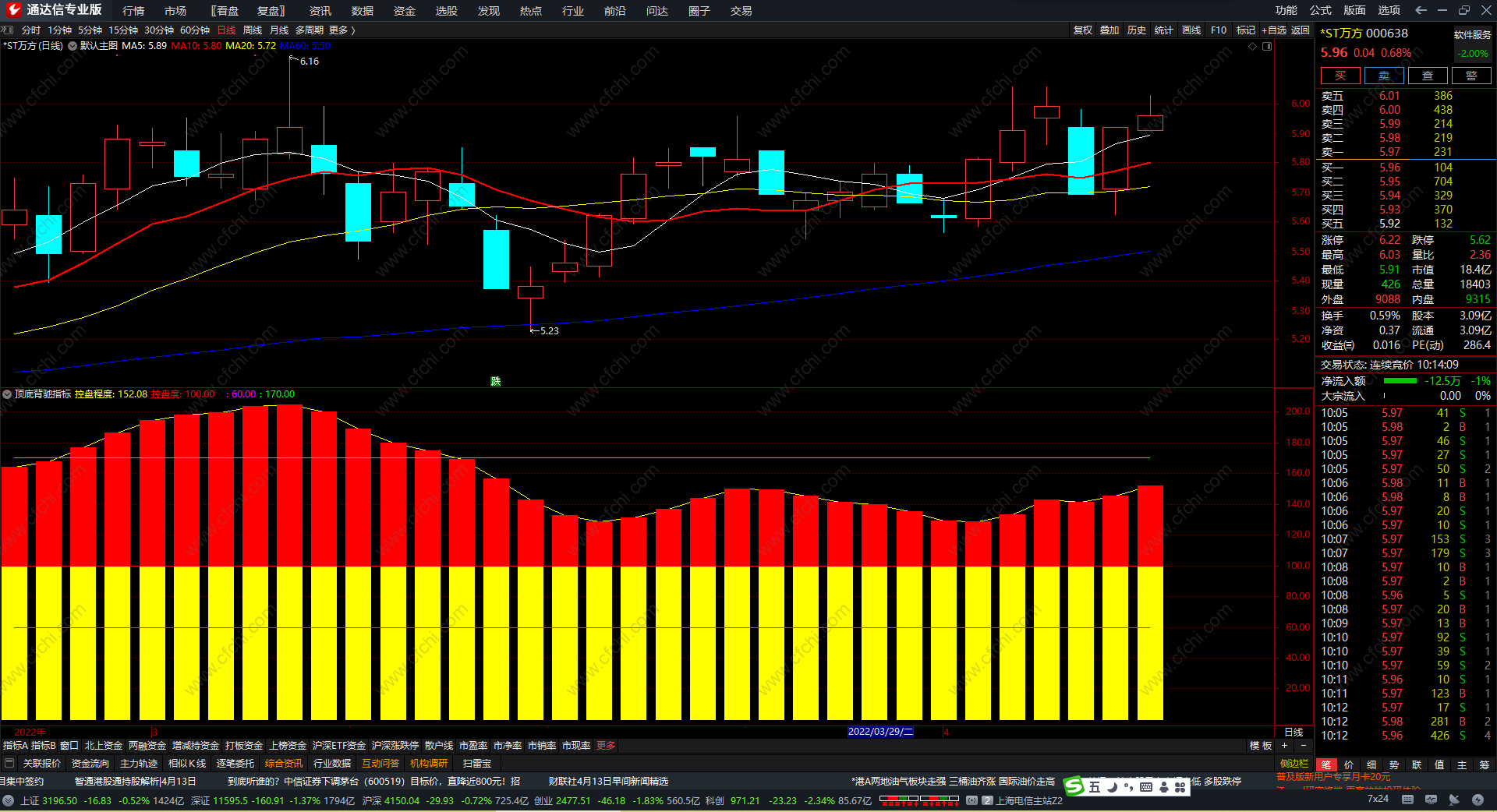
Task: Open the 功能 menu
Action: [1286, 10]
